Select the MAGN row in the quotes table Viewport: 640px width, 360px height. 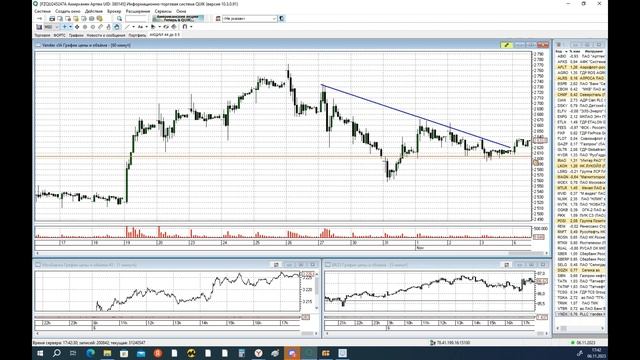tap(580, 177)
